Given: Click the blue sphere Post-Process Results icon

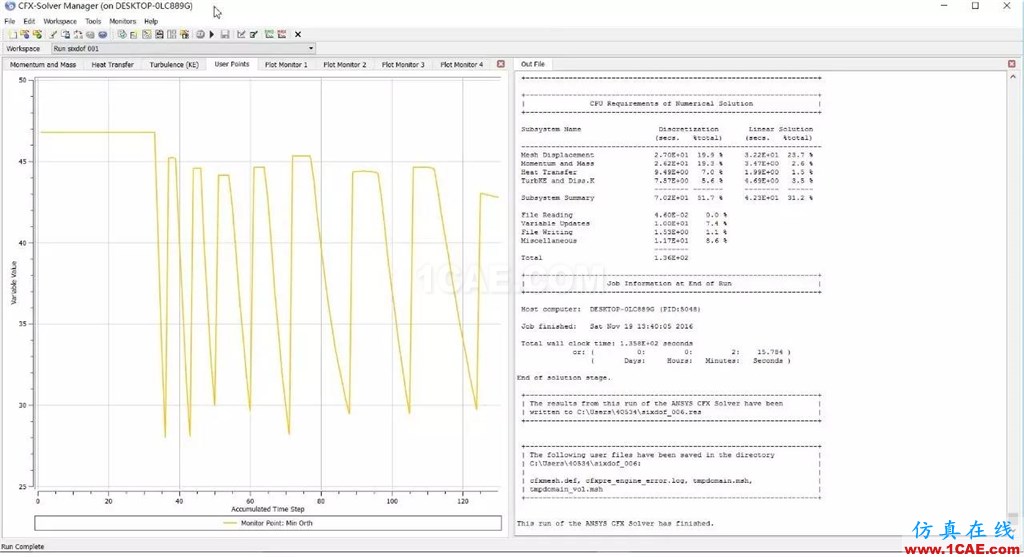Looking at the screenshot, I should click(x=103, y=34).
